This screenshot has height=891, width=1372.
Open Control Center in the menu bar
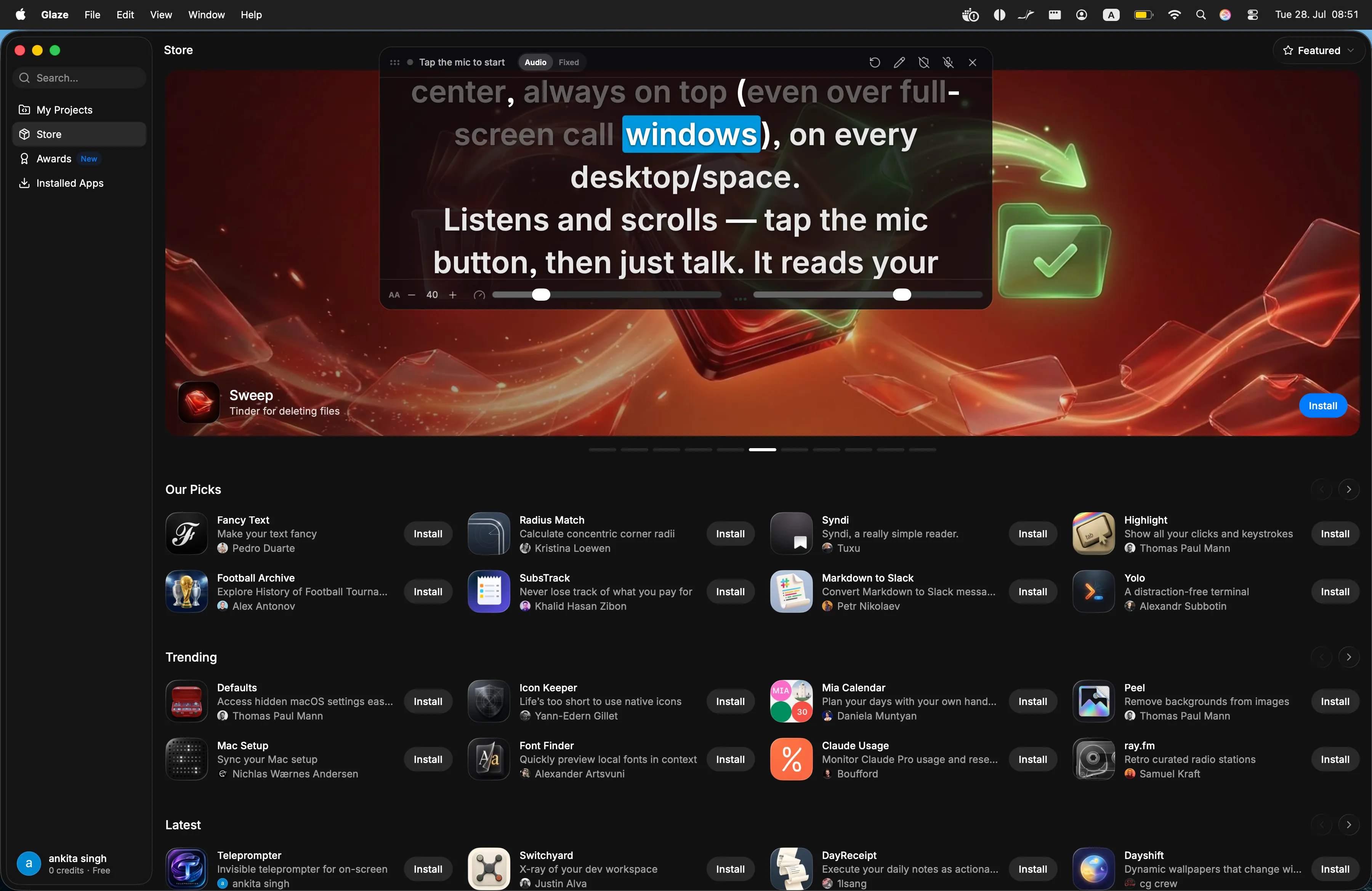(x=1252, y=15)
